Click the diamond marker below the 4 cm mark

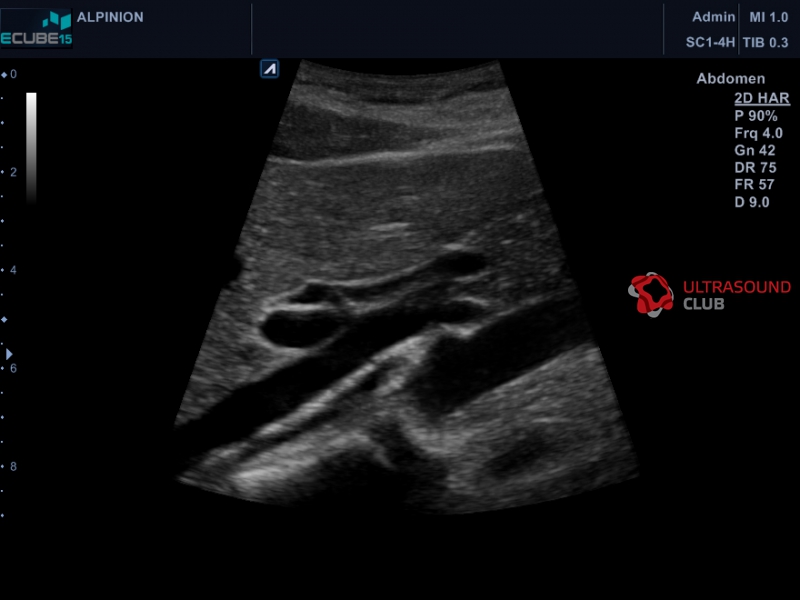pos(4,319)
